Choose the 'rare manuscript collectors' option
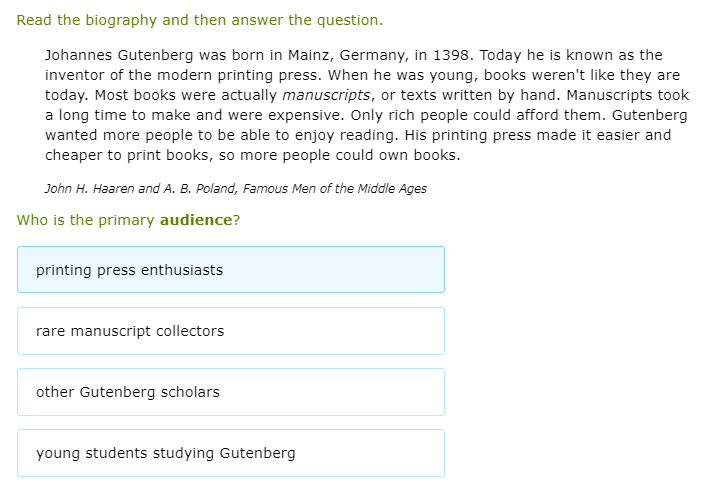 (x=230, y=331)
